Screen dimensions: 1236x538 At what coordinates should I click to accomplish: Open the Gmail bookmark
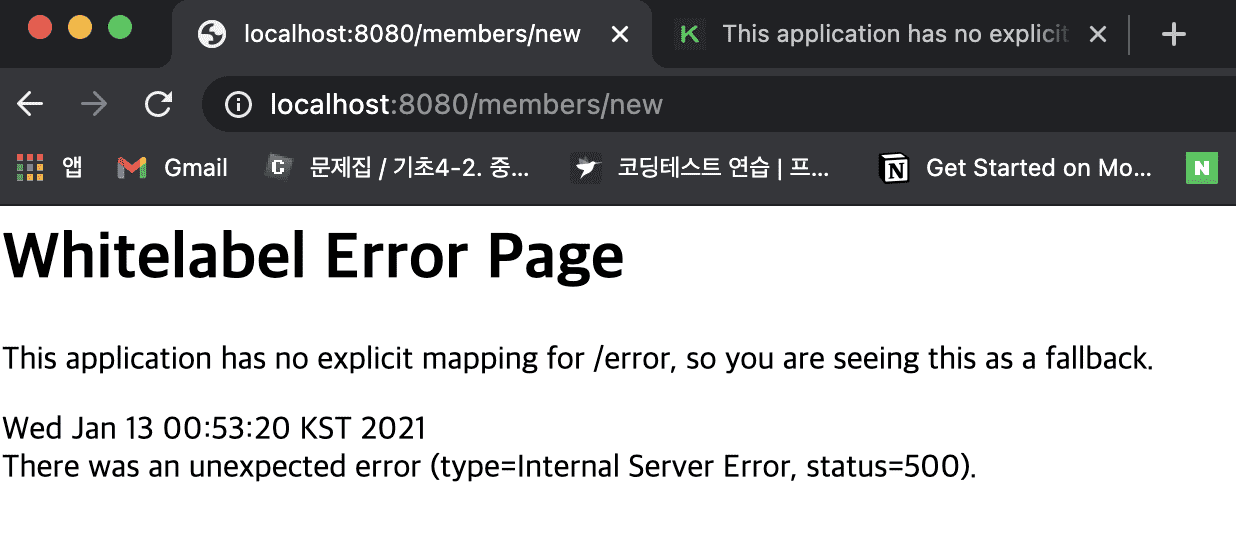point(172,168)
